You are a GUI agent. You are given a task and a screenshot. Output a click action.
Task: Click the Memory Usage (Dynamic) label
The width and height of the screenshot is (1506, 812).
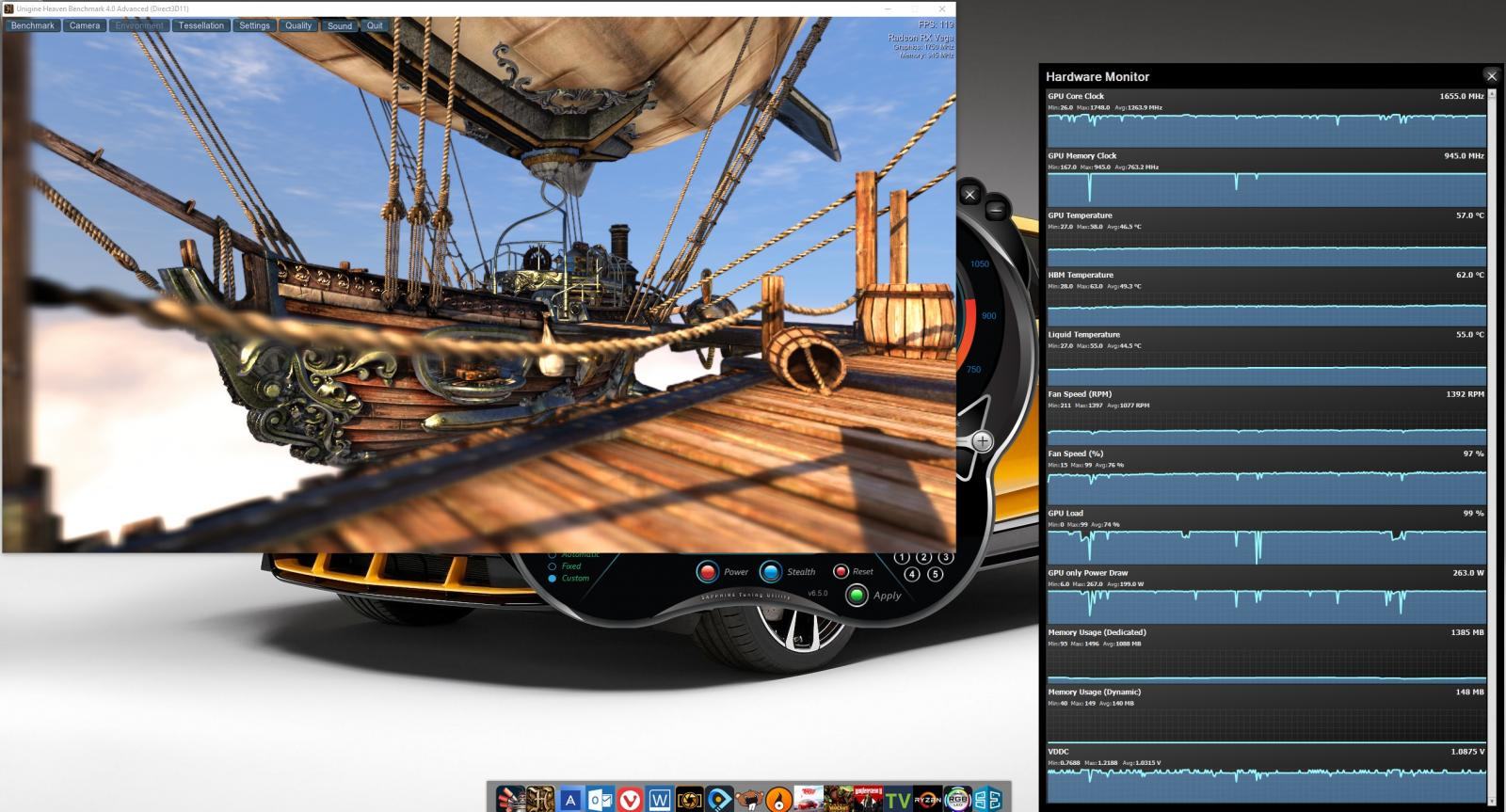(1094, 692)
